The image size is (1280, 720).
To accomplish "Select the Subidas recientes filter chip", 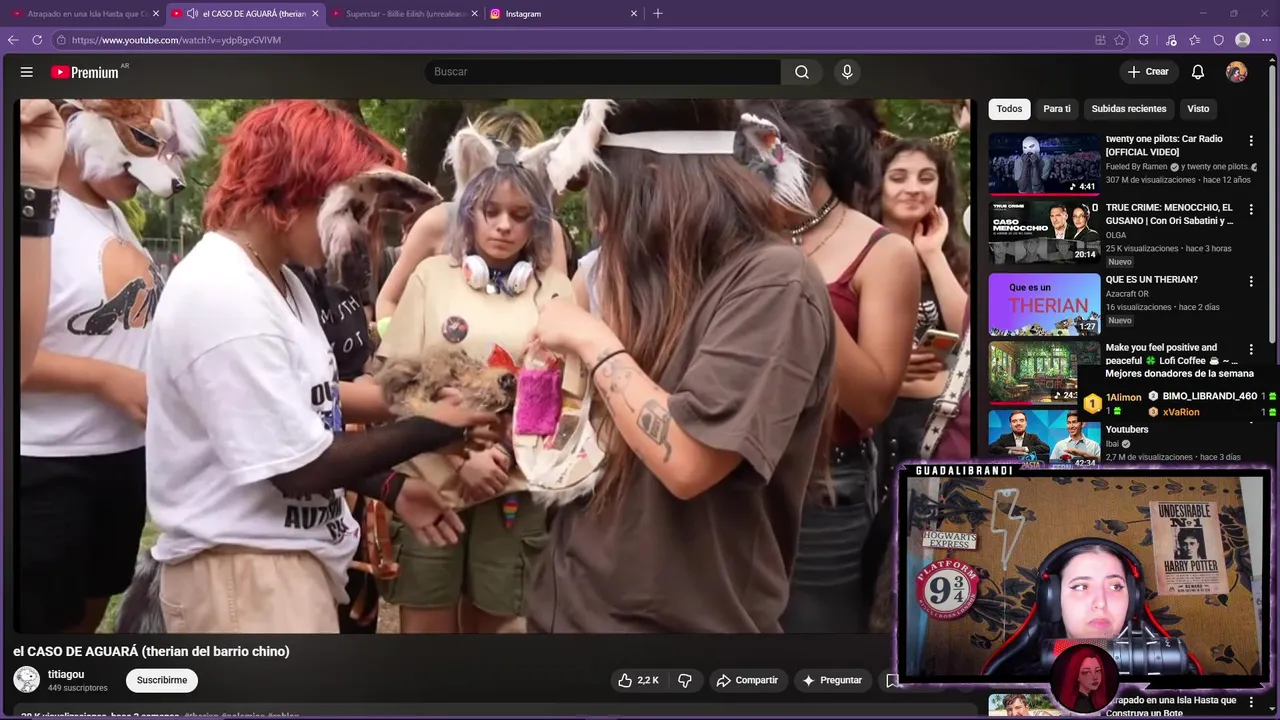I will tap(1129, 109).
